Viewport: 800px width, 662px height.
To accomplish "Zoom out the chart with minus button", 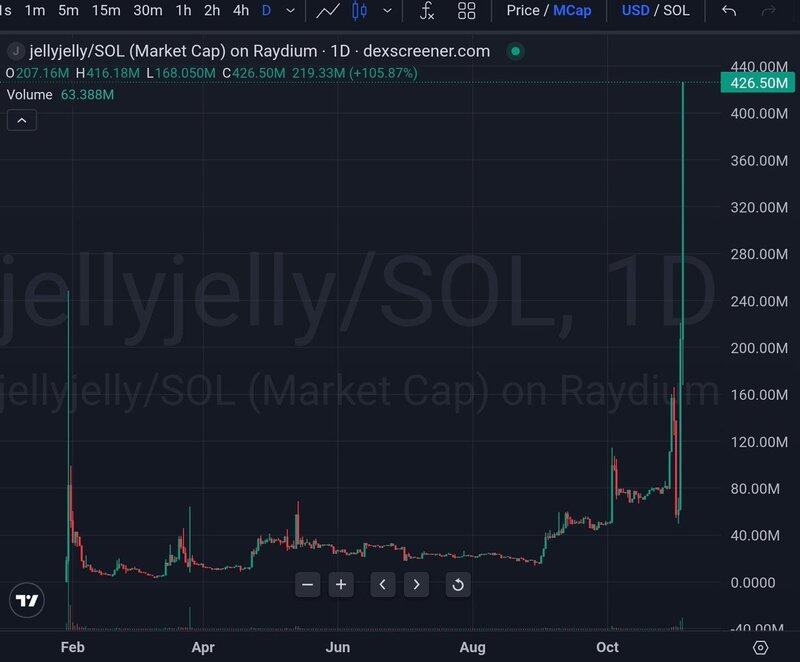I will (307, 584).
